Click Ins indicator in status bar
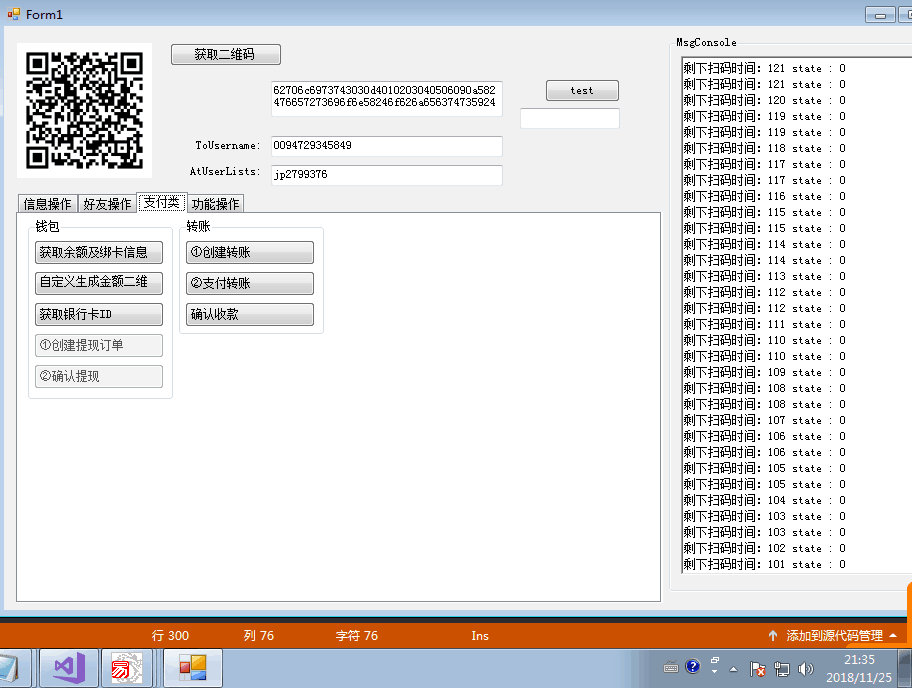Image resolution: width=912 pixels, height=688 pixels. tap(480, 636)
